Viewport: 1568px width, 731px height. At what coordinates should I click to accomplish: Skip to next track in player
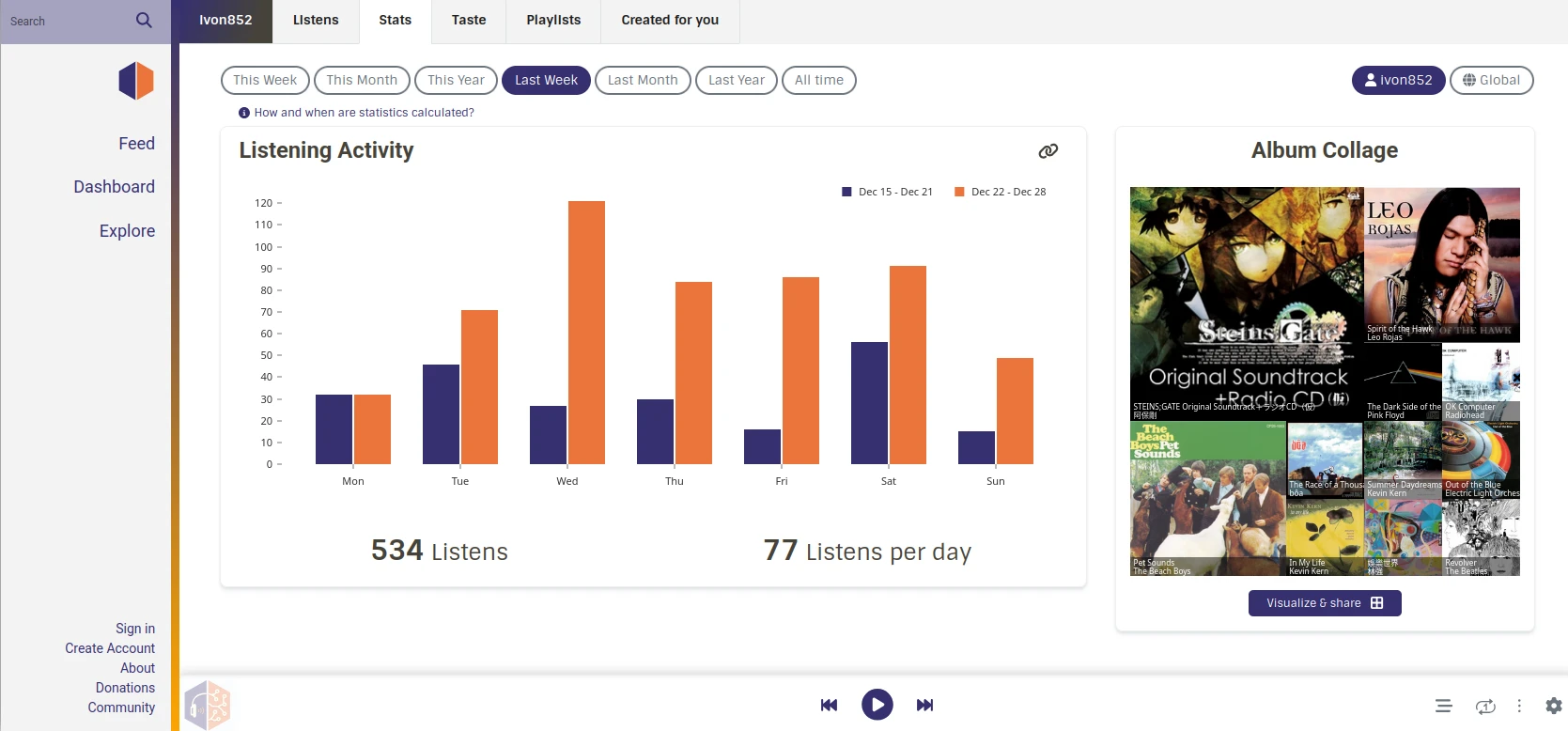click(x=924, y=705)
